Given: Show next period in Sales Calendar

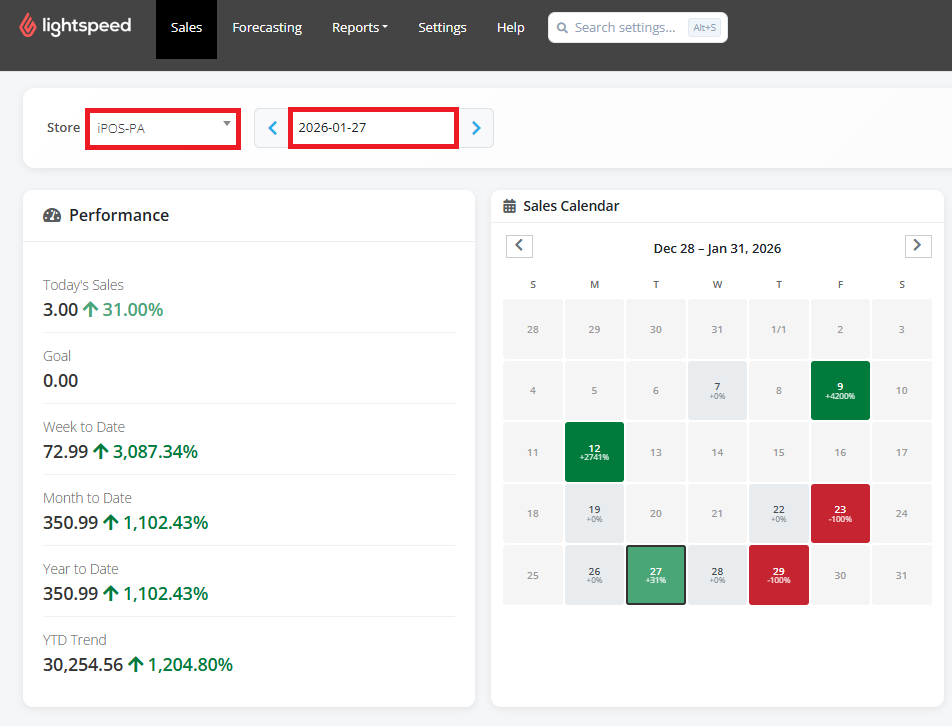Looking at the screenshot, I should (918, 246).
